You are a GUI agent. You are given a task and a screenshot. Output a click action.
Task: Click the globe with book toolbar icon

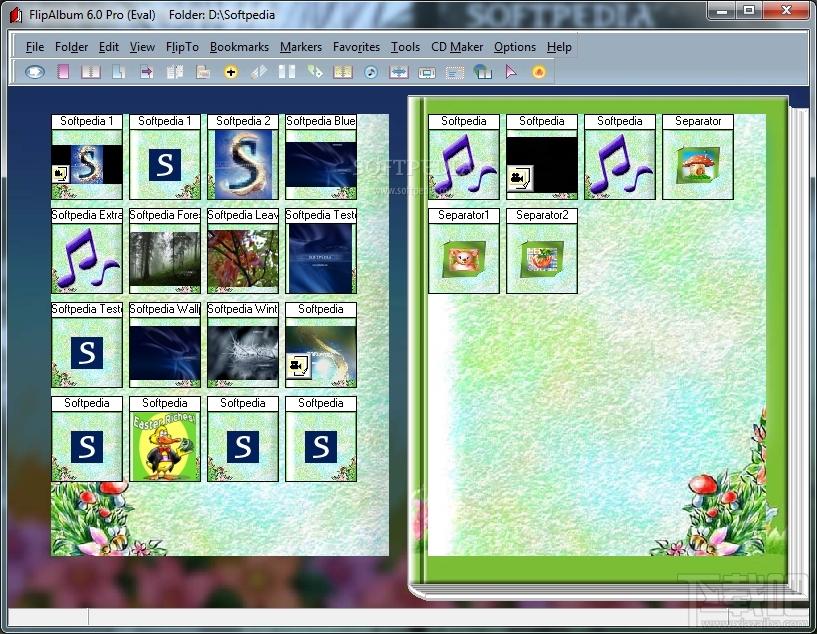tap(483, 72)
